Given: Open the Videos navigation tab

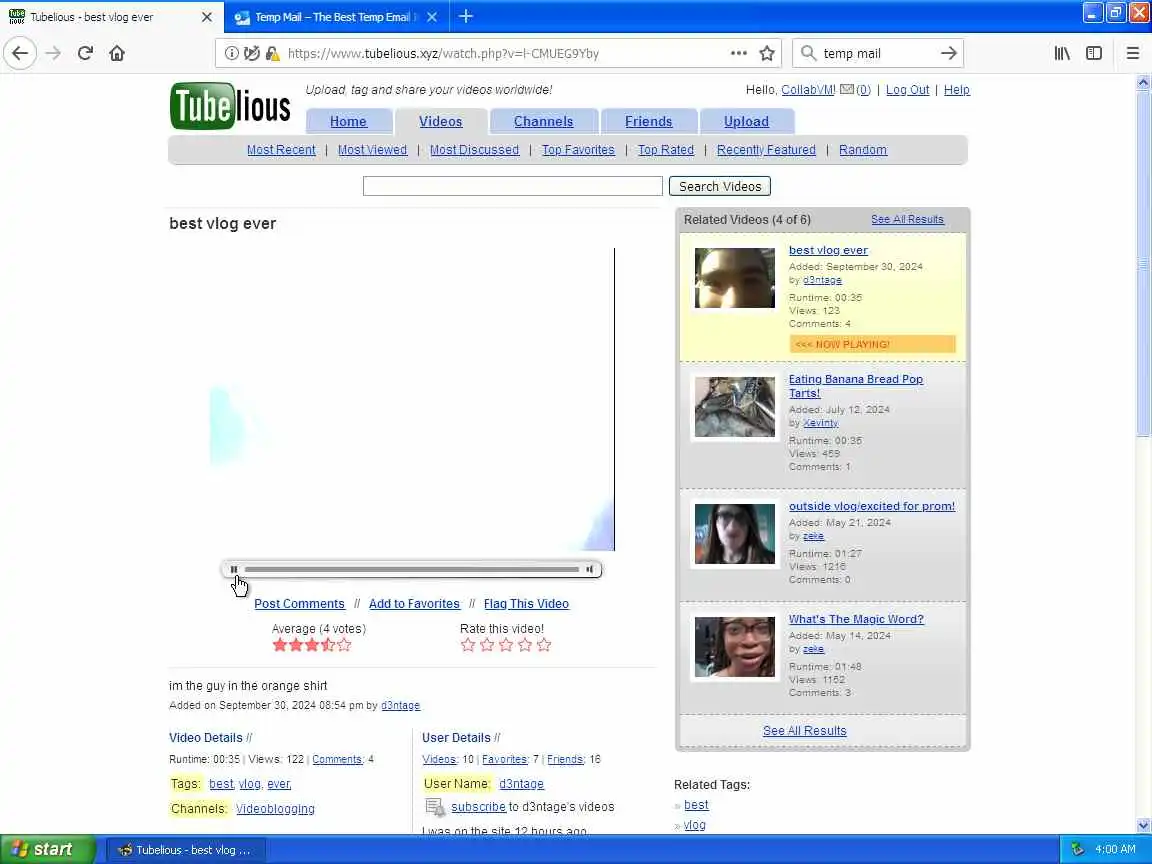Looking at the screenshot, I should pos(441,121).
